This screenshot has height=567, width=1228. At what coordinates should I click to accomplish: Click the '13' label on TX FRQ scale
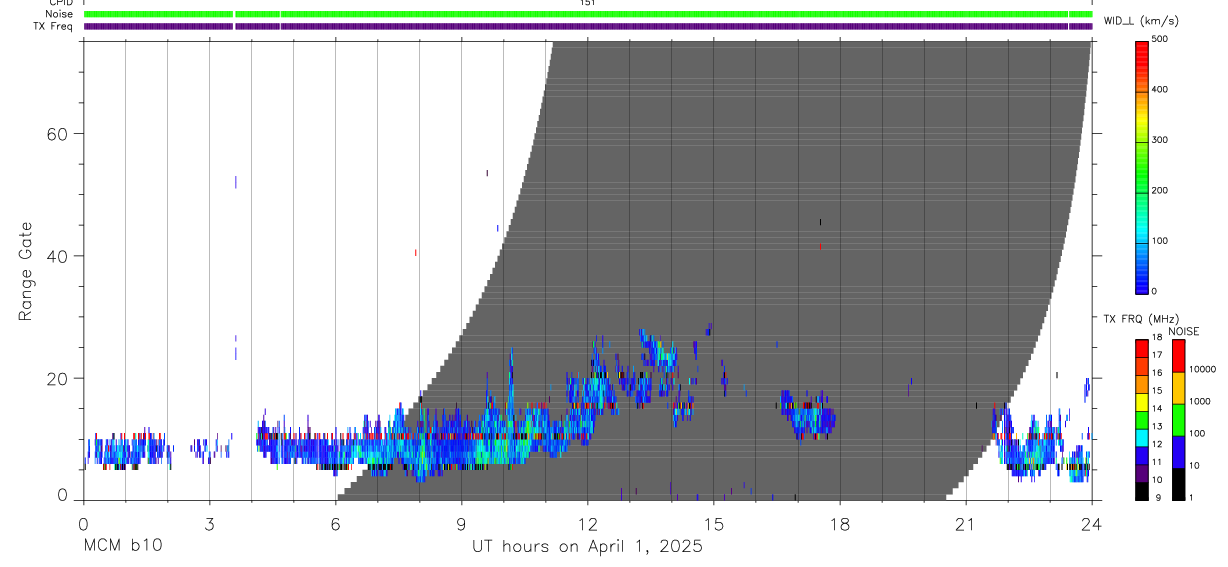pyautogui.click(x=1157, y=426)
